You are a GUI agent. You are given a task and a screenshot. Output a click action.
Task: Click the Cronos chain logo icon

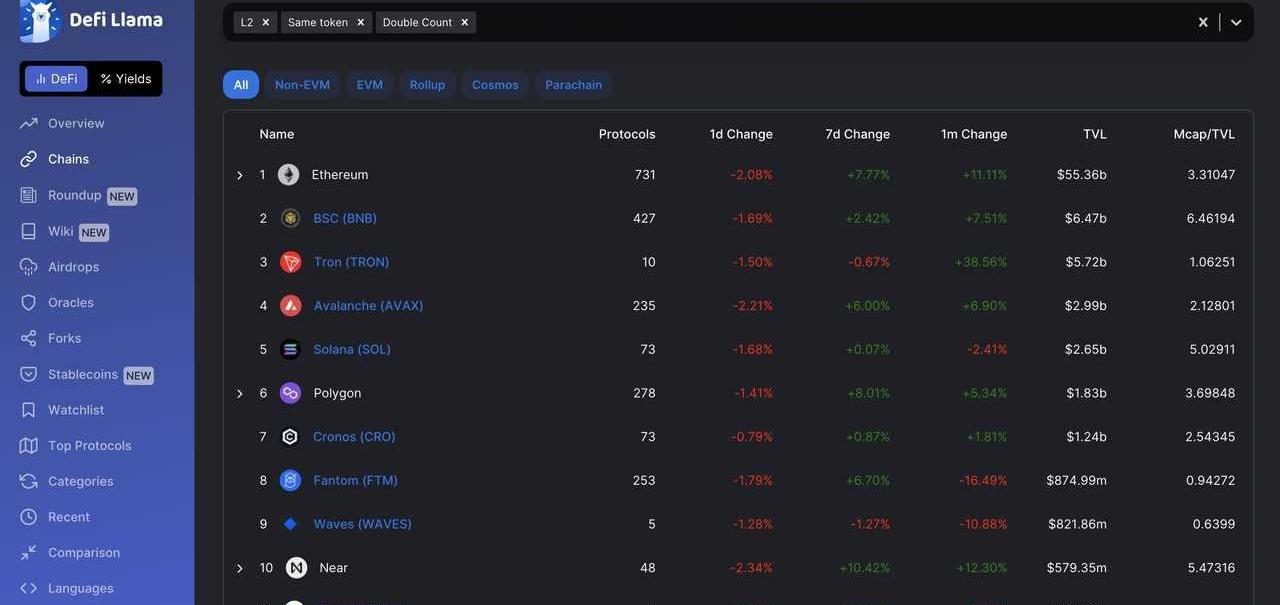(290, 437)
